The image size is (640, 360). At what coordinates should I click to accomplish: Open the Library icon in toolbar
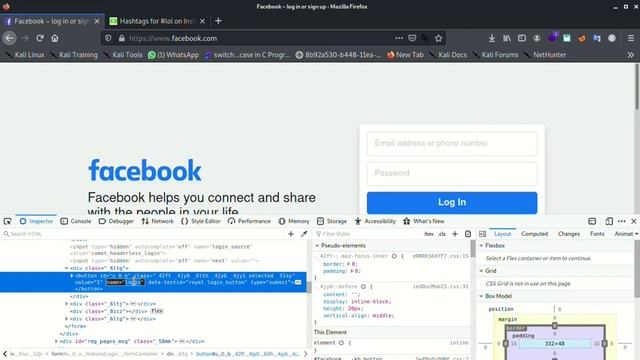pos(507,38)
